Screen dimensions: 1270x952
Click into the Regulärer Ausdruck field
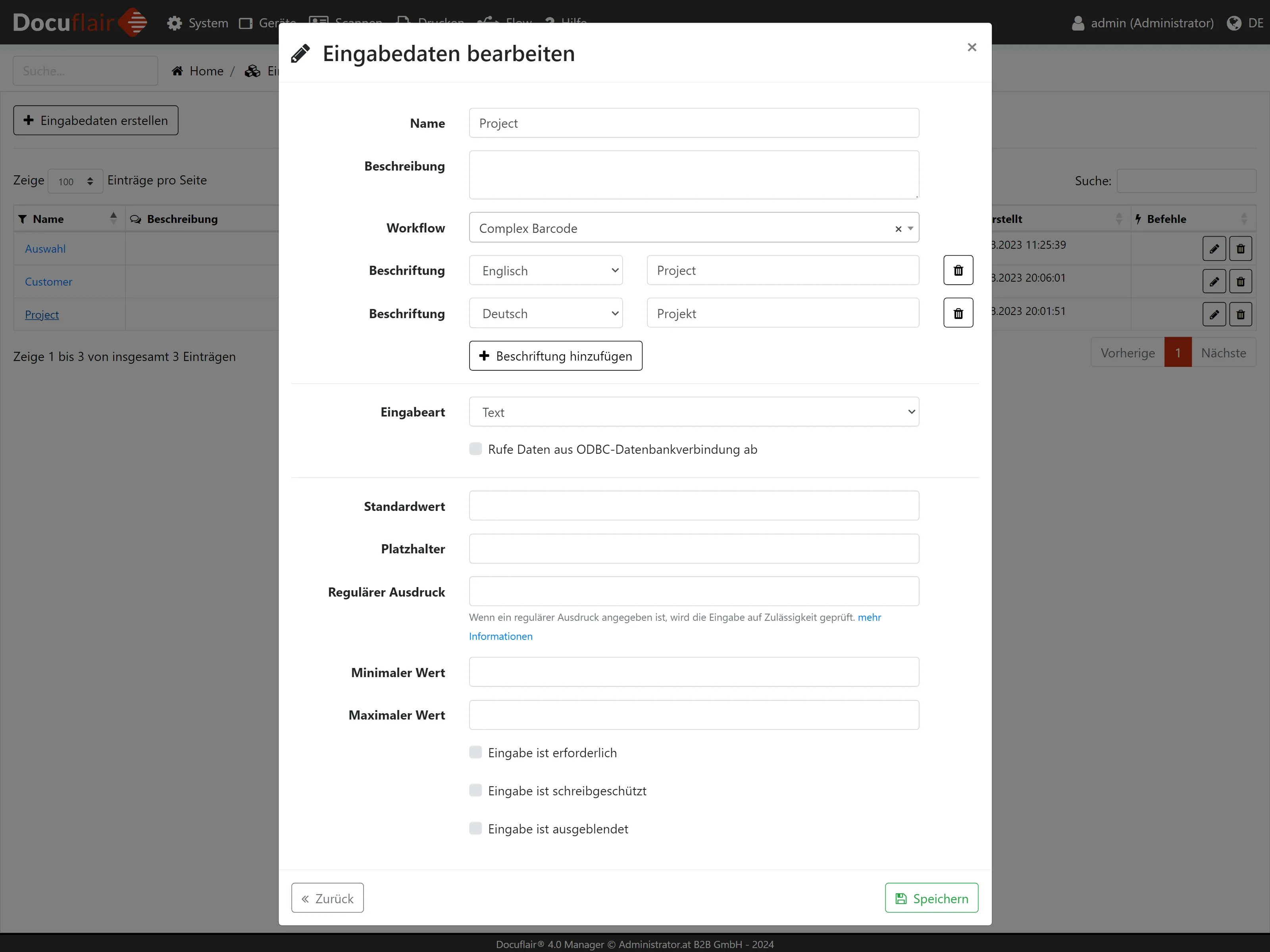click(693, 592)
